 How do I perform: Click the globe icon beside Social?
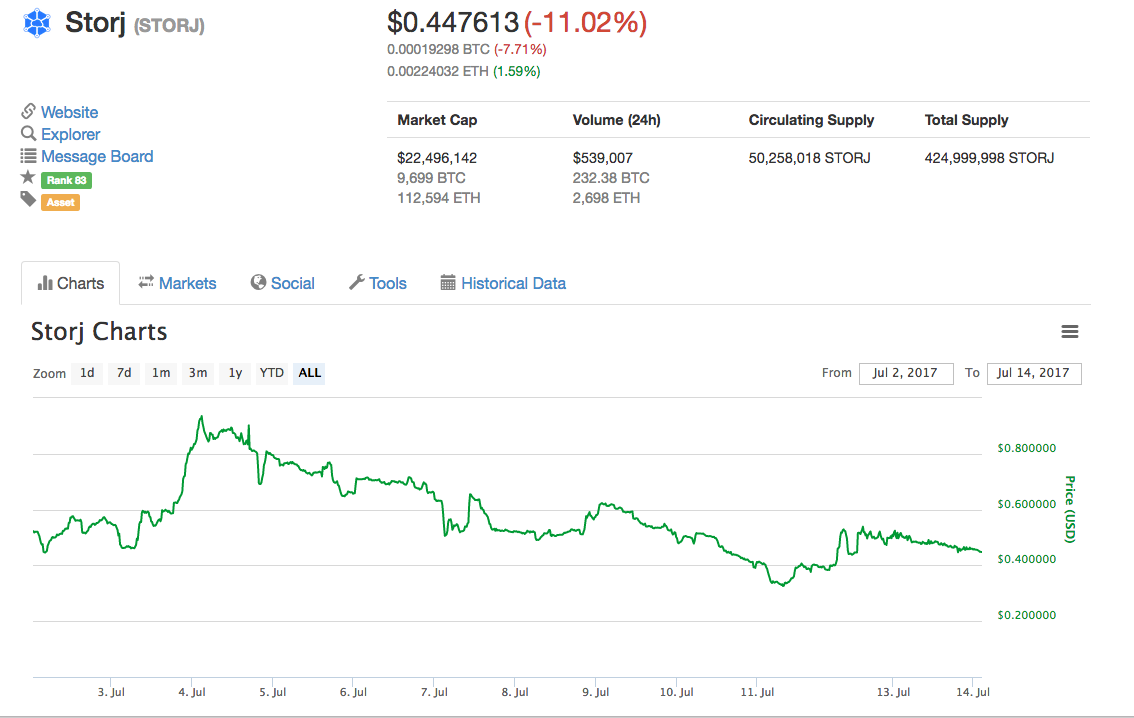click(x=258, y=283)
